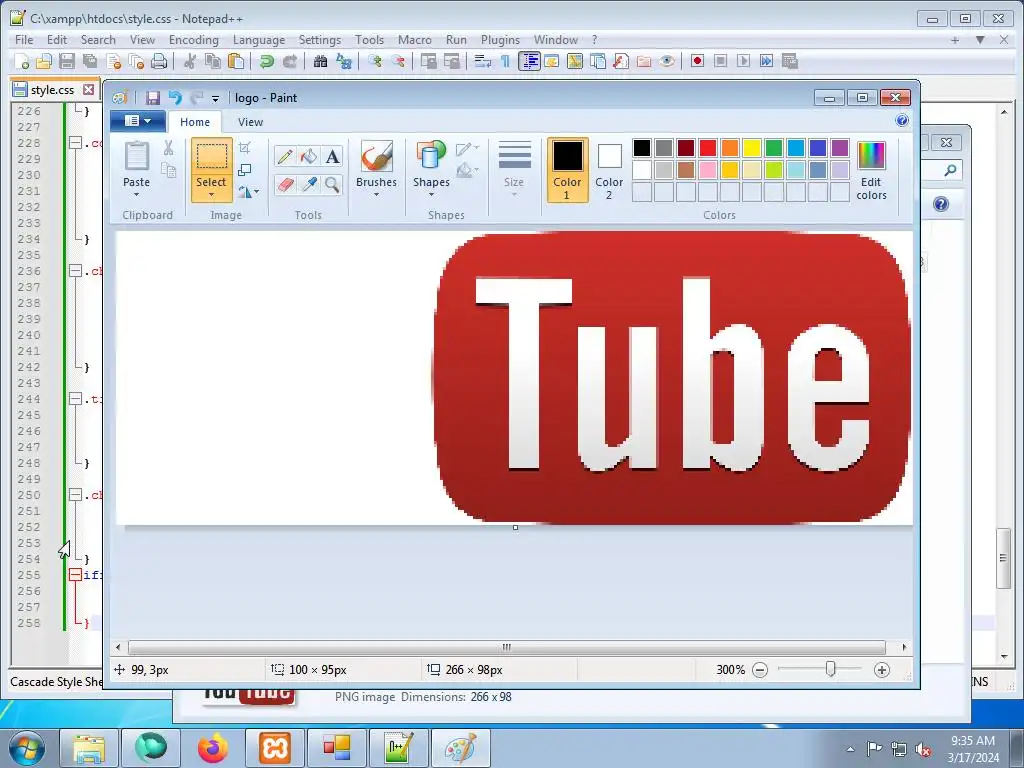This screenshot has height=768, width=1024.
Task: Open the Select tool dropdown arrow
Action: point(211,195)
